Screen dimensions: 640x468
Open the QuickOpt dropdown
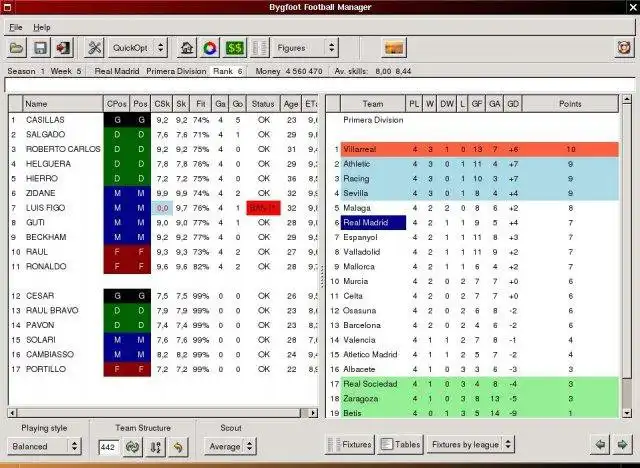coord(138,48)
